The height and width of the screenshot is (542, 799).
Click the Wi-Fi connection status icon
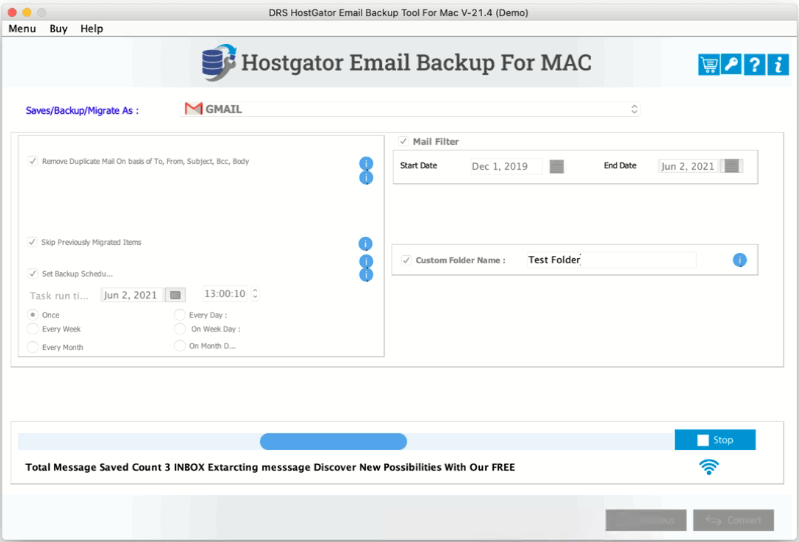point(709,467)
